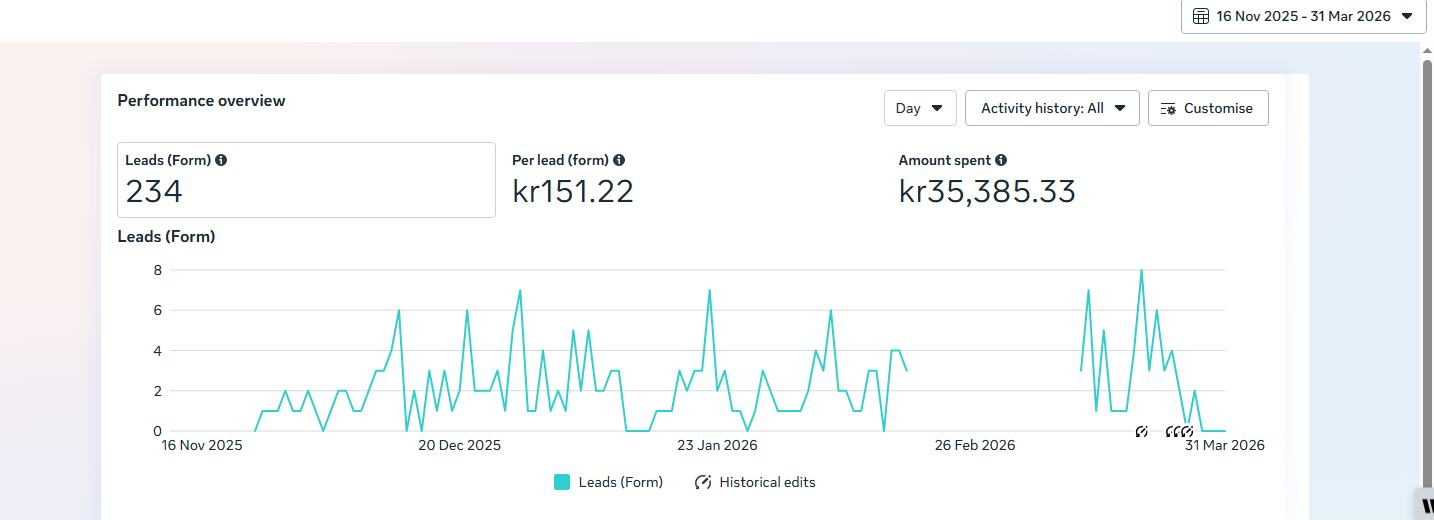Open the Day granularity dropdown

point(920,108)
